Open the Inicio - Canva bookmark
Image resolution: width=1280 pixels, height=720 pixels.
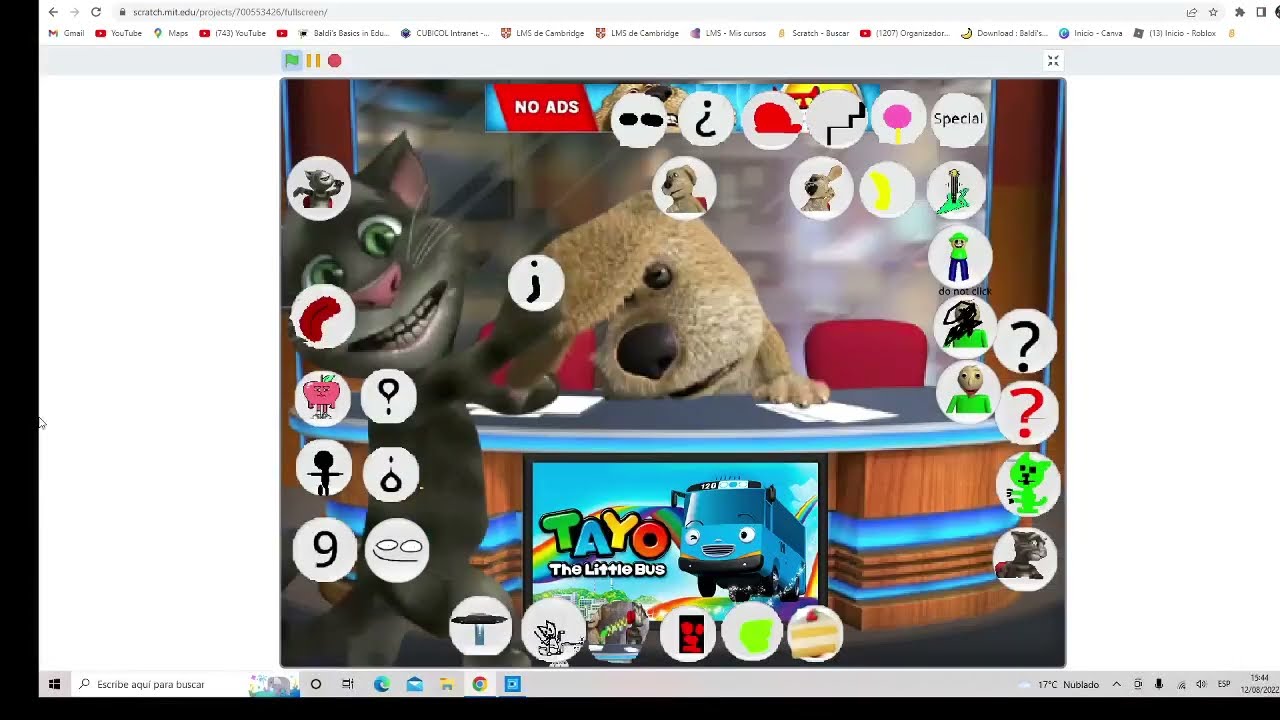tap(1091, 33)
